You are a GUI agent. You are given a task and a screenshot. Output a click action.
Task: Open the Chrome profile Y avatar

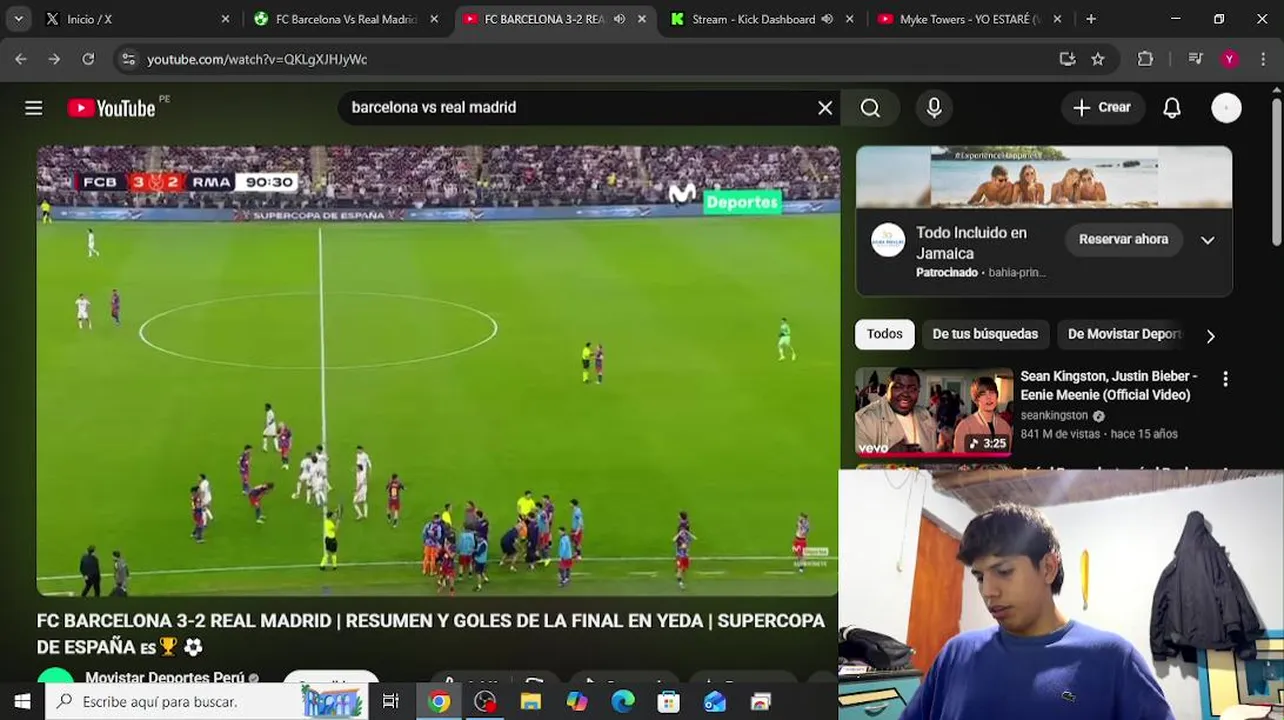(1229, 59)
